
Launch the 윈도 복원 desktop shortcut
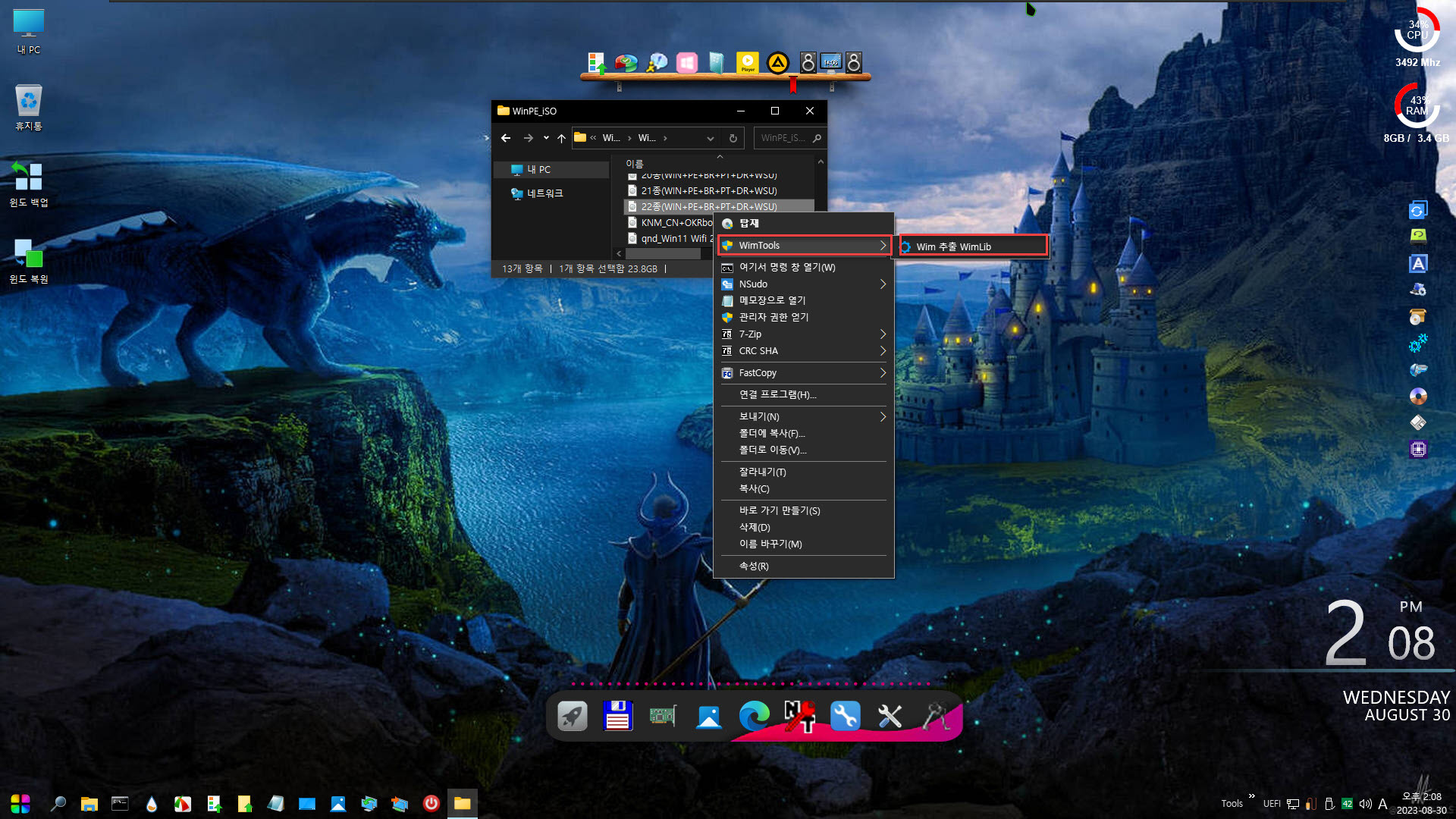pos(29,260)
